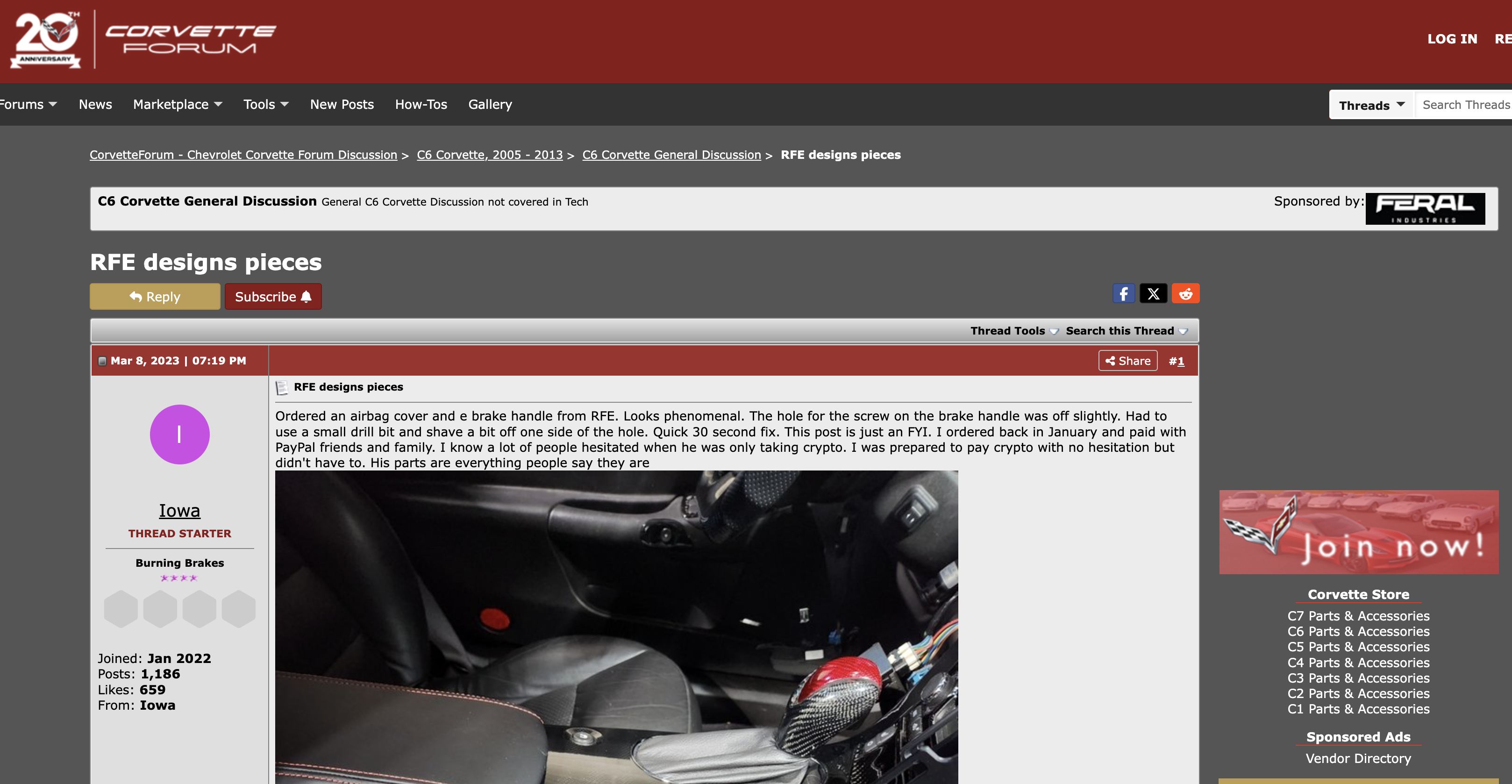Open the Threads search-type dropdown
Image resolution: width=1512 pixels, height=784 pixels.
click(x=1372, y=105)
